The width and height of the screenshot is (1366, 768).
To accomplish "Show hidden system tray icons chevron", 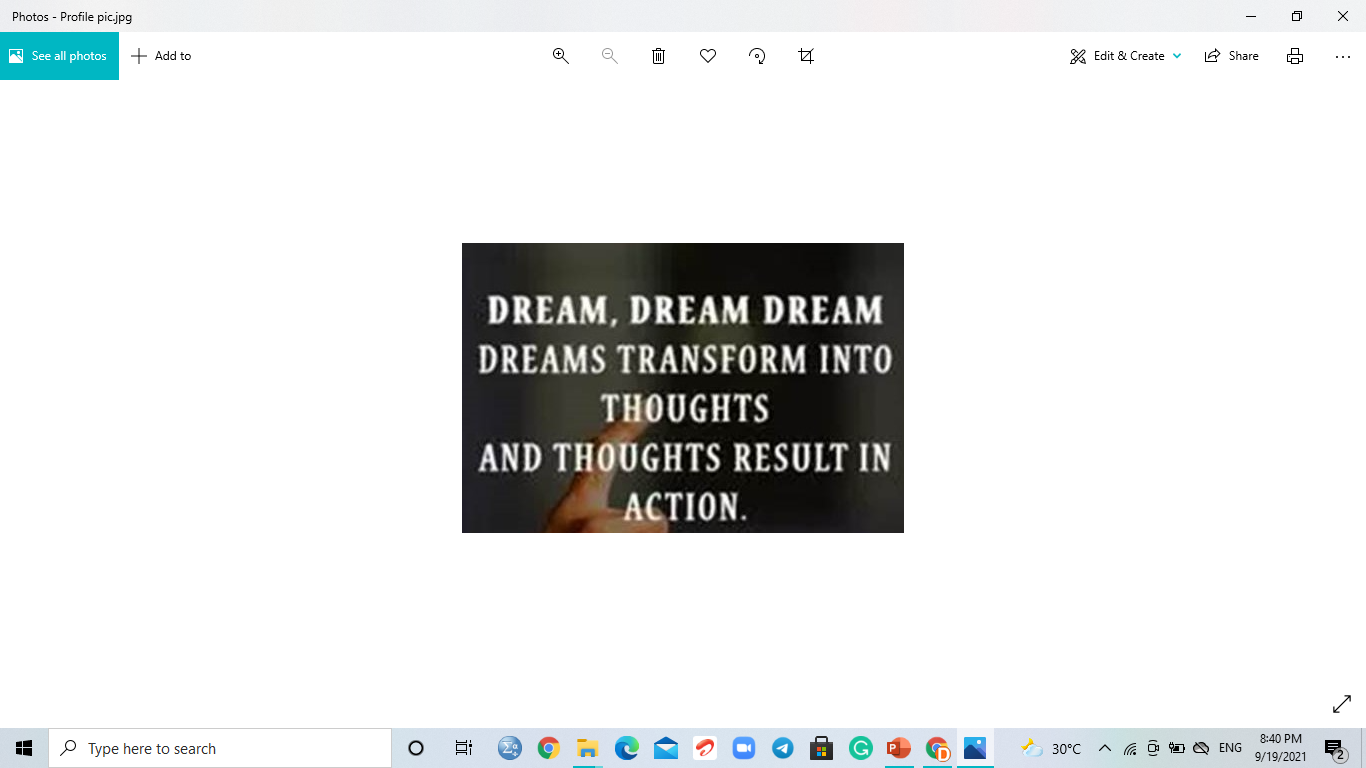I will (1105, 748).
